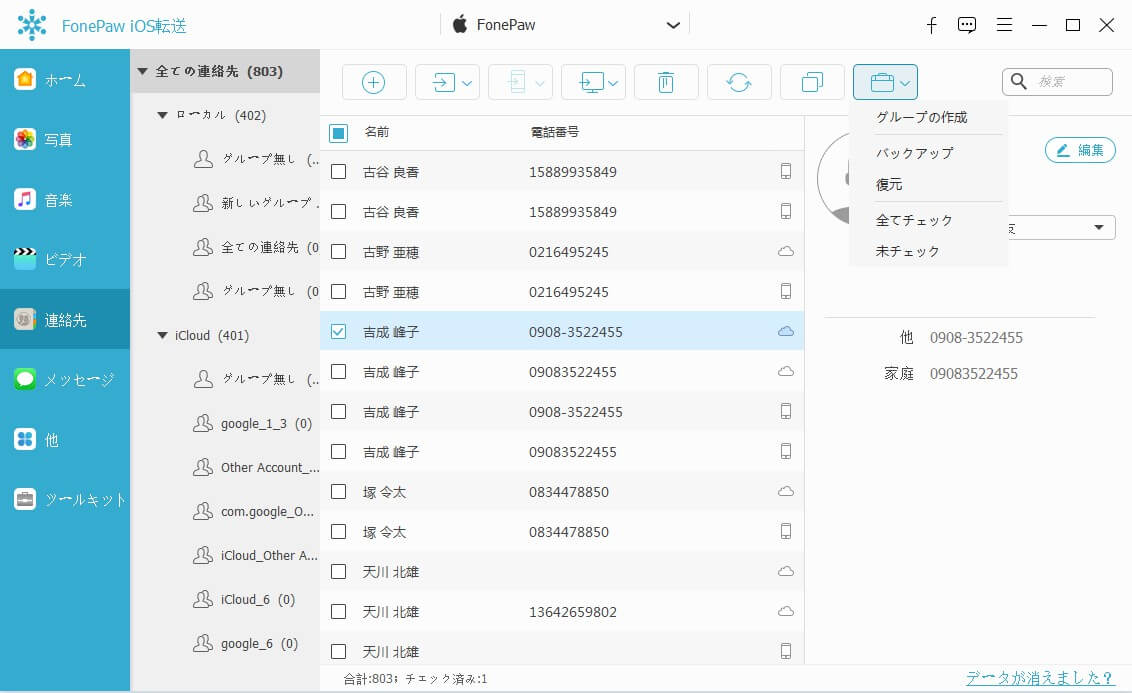The height and width of the screenshot is (693, 1132).
Task: Click the contact avatar picture
Action: tap(835, 178)
